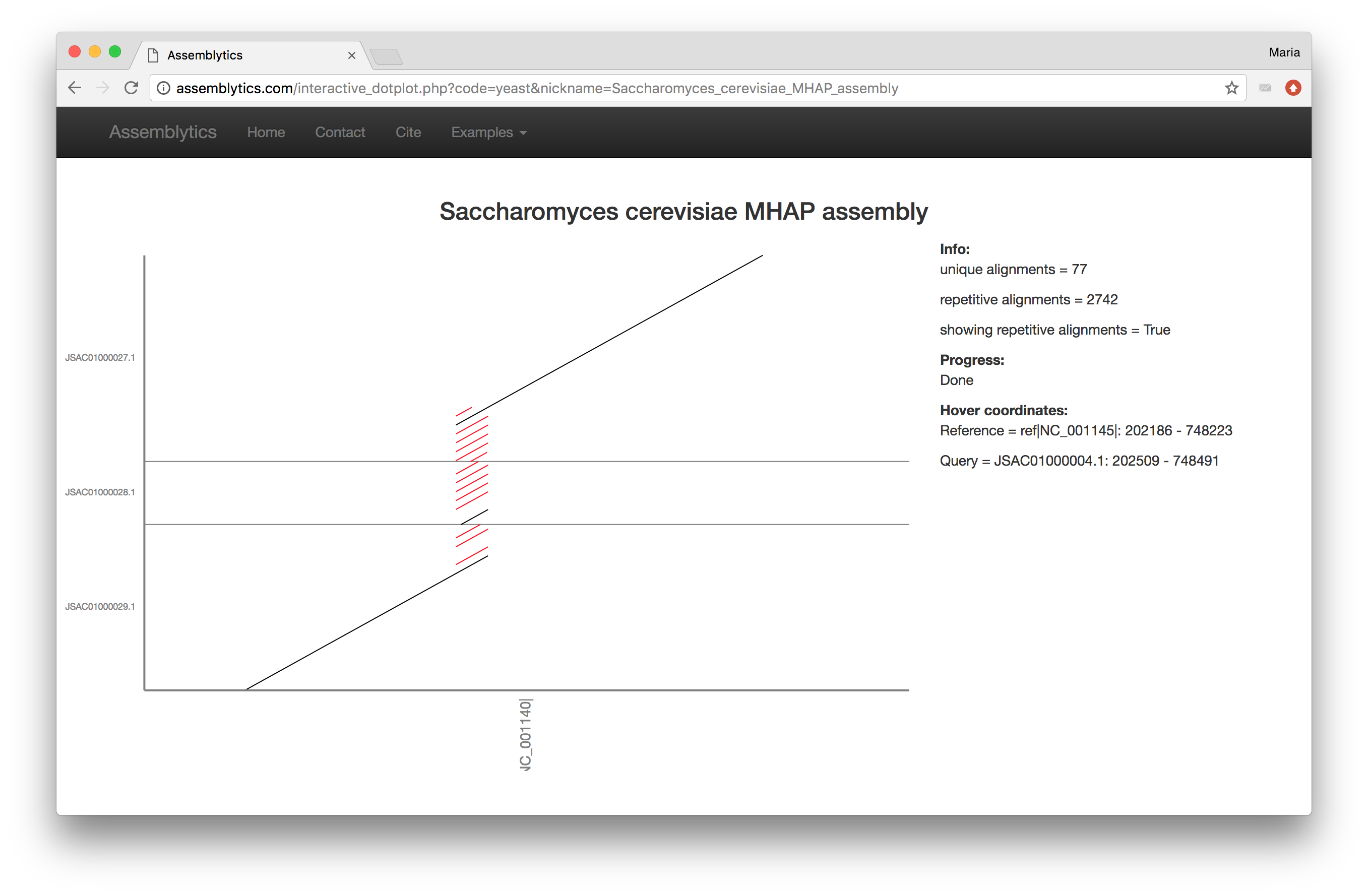1368x896 pixels.
Task: Click the page info icon in address bar
Action: [x=163, y=88]
